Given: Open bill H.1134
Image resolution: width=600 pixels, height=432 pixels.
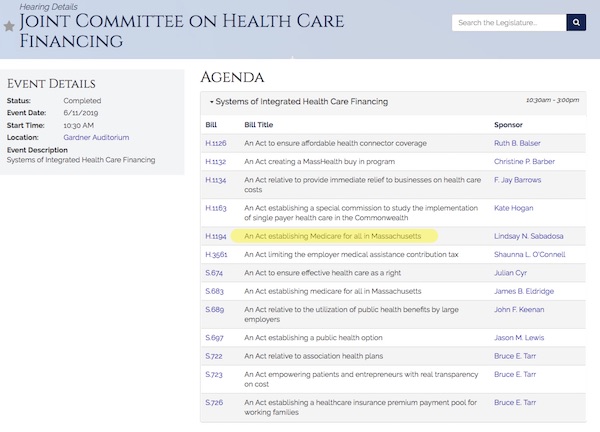Looking at the screenshot, I should 216,180.
